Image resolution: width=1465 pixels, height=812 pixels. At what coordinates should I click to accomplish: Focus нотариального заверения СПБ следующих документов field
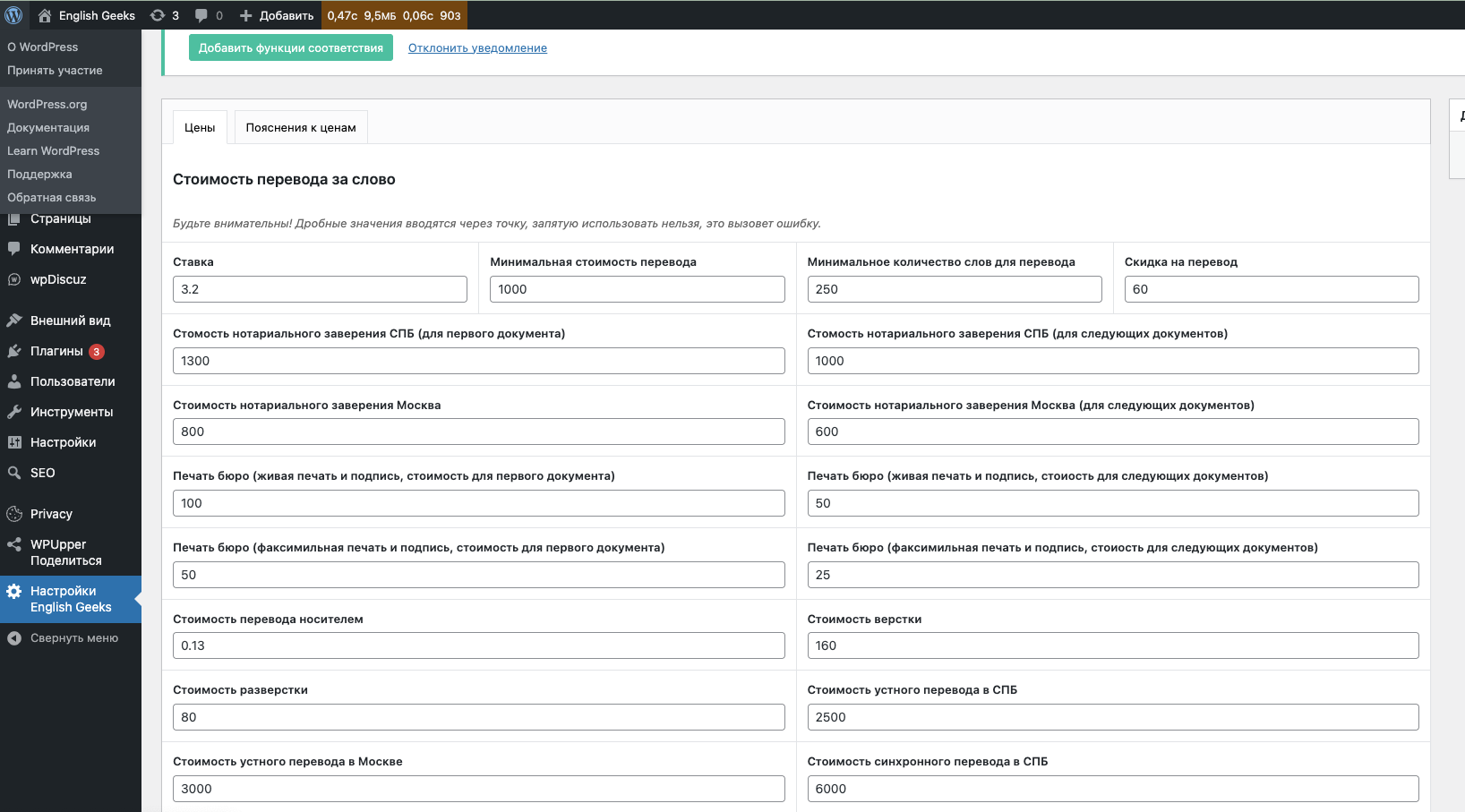click(1113, 361)
